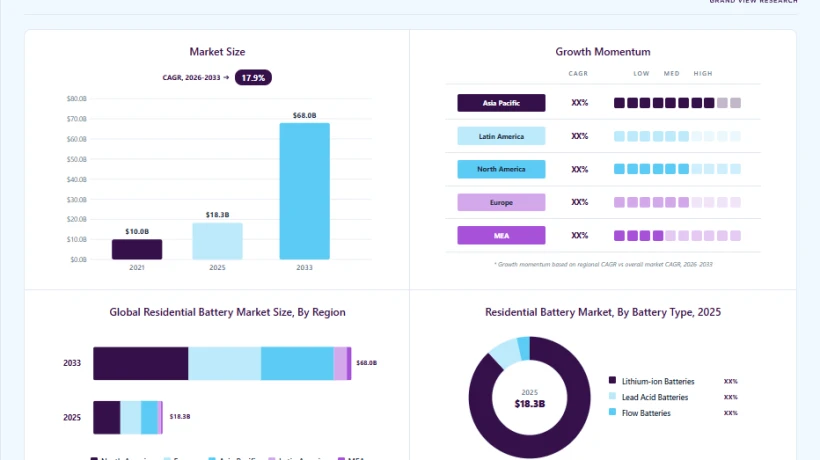
Task: Click the 2025 light-blue bar in Market Size chart
Action: 218,241
